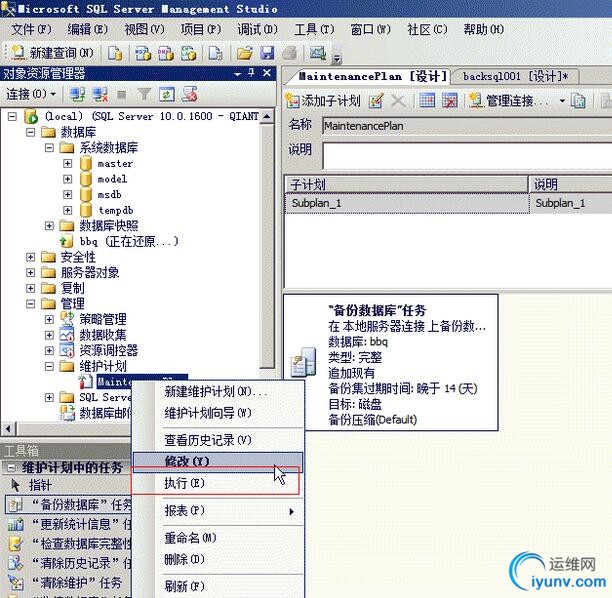Click the DMX query icon
Screen dimensions: 612x598
tap(166, 53)
